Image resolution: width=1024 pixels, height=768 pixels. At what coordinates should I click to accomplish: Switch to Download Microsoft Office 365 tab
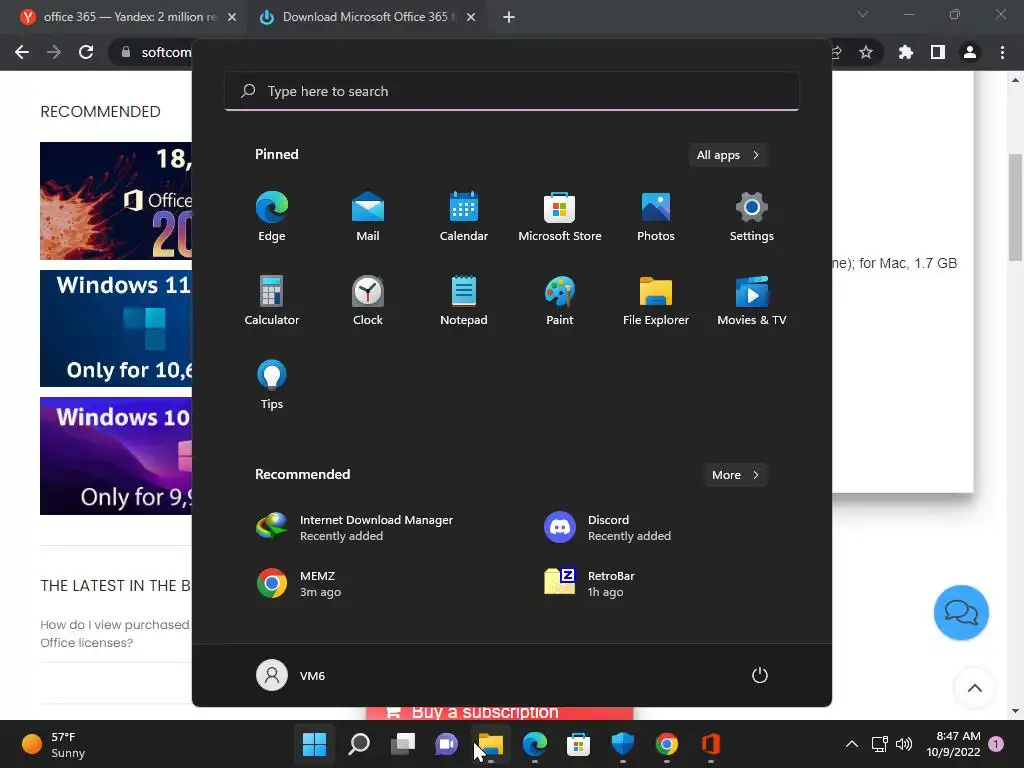point(367,17)
